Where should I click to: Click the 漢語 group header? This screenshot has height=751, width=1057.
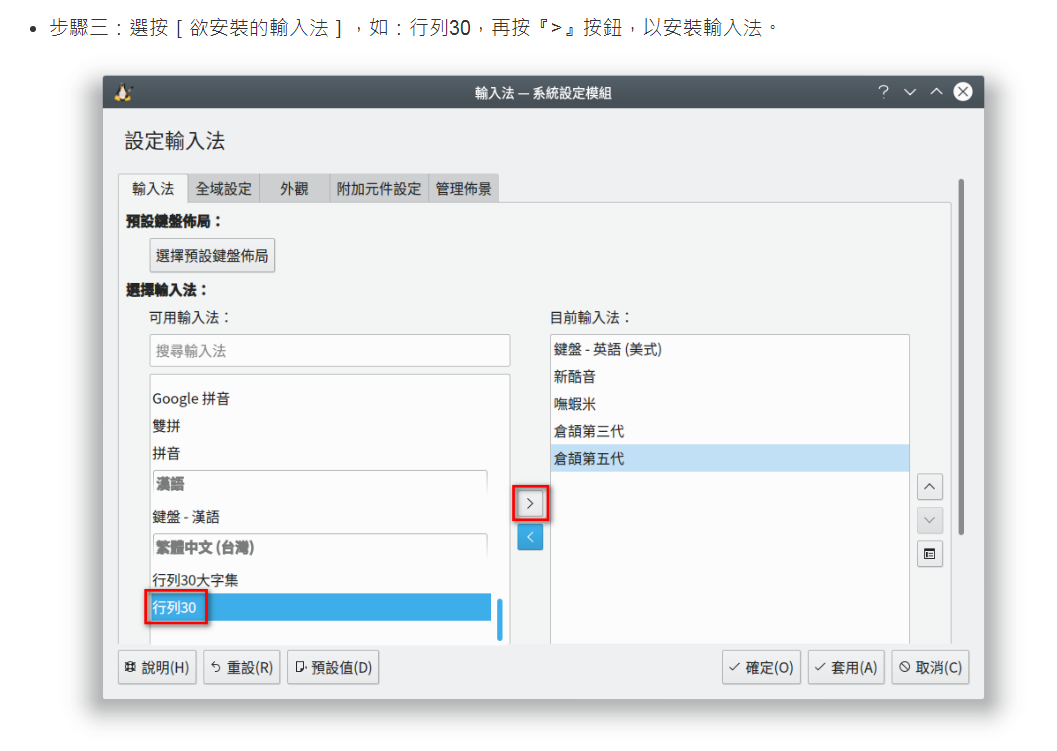click(320, 483)
